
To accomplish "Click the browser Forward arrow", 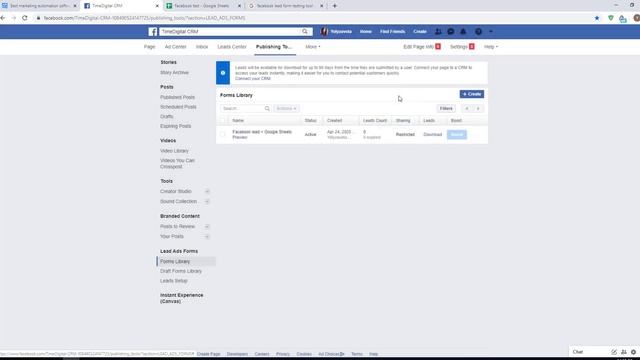I will [14, 18].
